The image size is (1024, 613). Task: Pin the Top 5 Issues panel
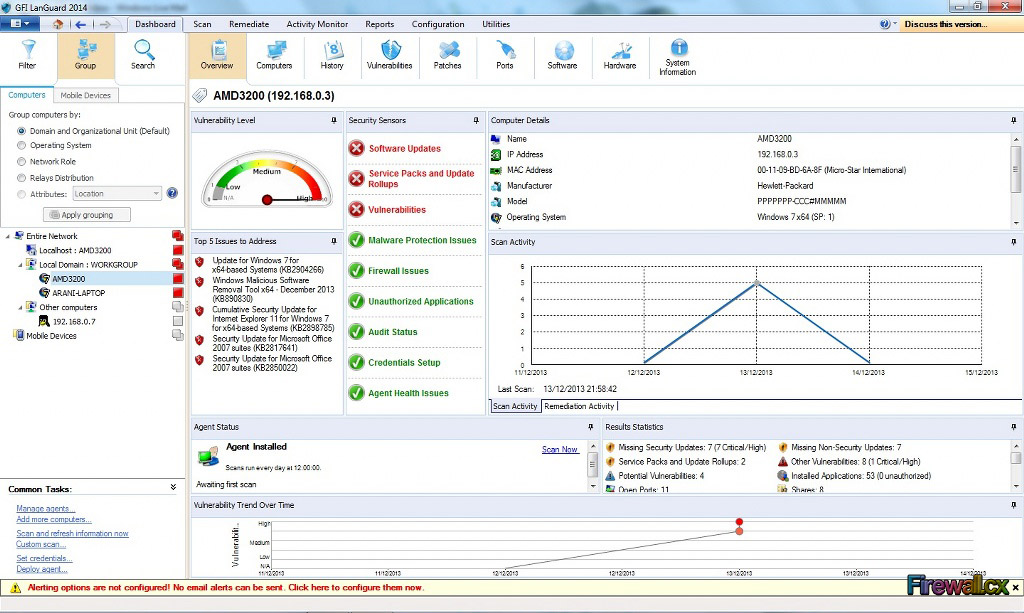(334, 241)
